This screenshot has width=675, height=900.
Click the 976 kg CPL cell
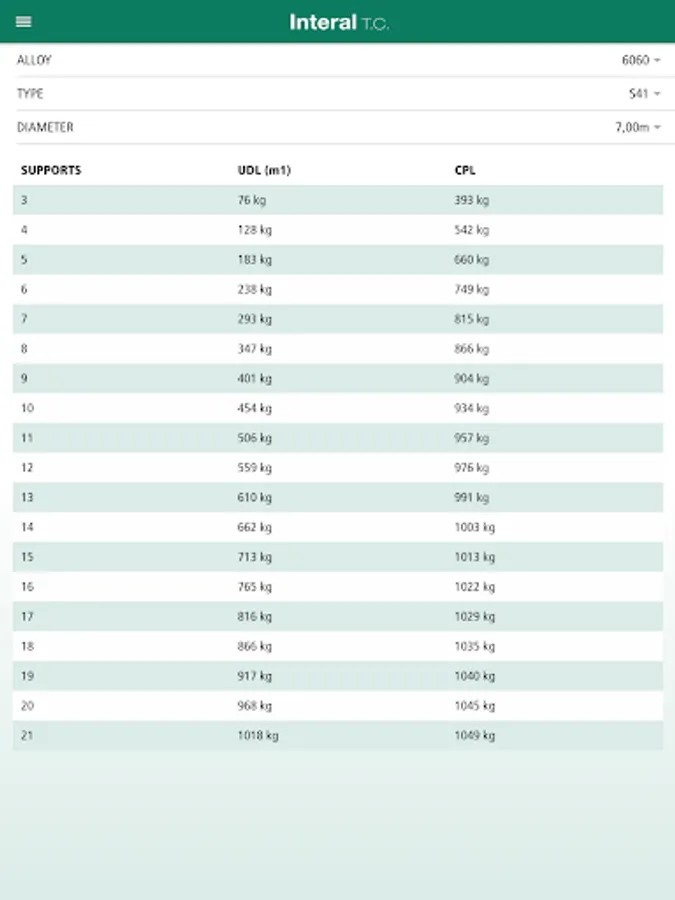[x=471, y=468]
